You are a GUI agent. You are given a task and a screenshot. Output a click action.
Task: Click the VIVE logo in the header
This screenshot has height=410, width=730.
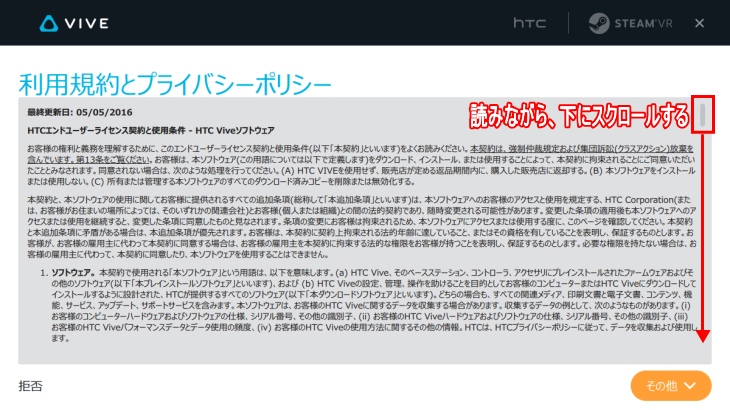[x=74, y=23]
